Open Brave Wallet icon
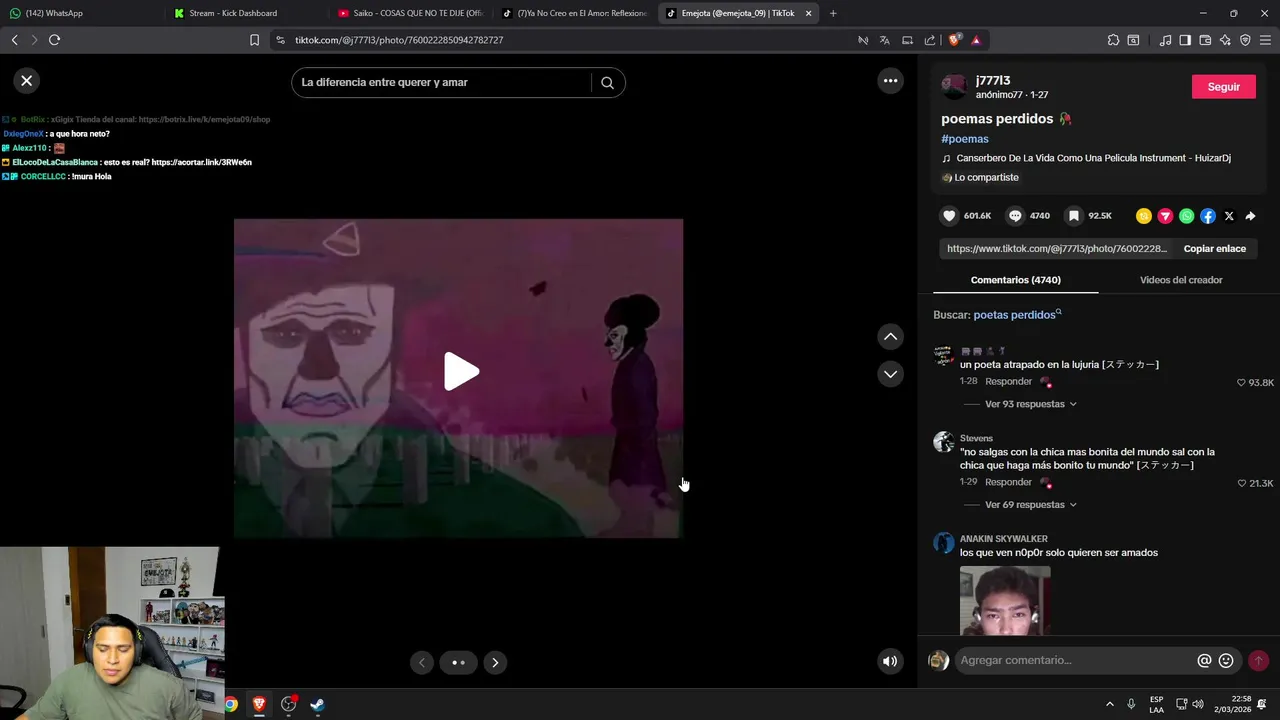 [1205, 40]
